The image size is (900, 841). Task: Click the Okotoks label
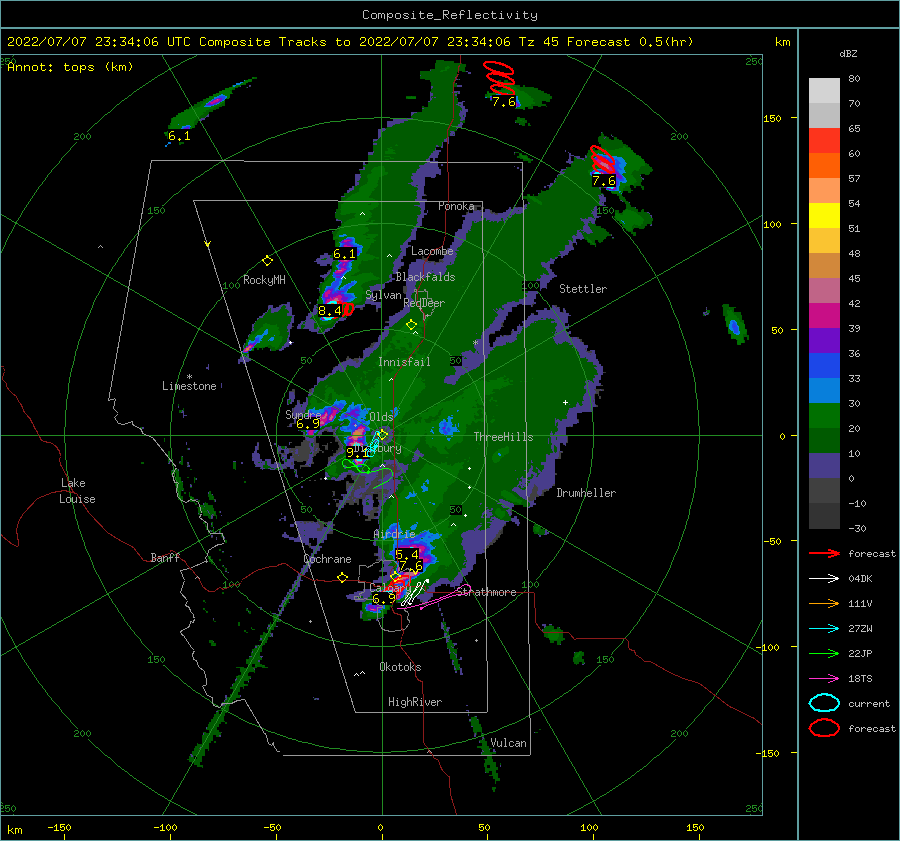pyautogui.click(x=400, y=667)
